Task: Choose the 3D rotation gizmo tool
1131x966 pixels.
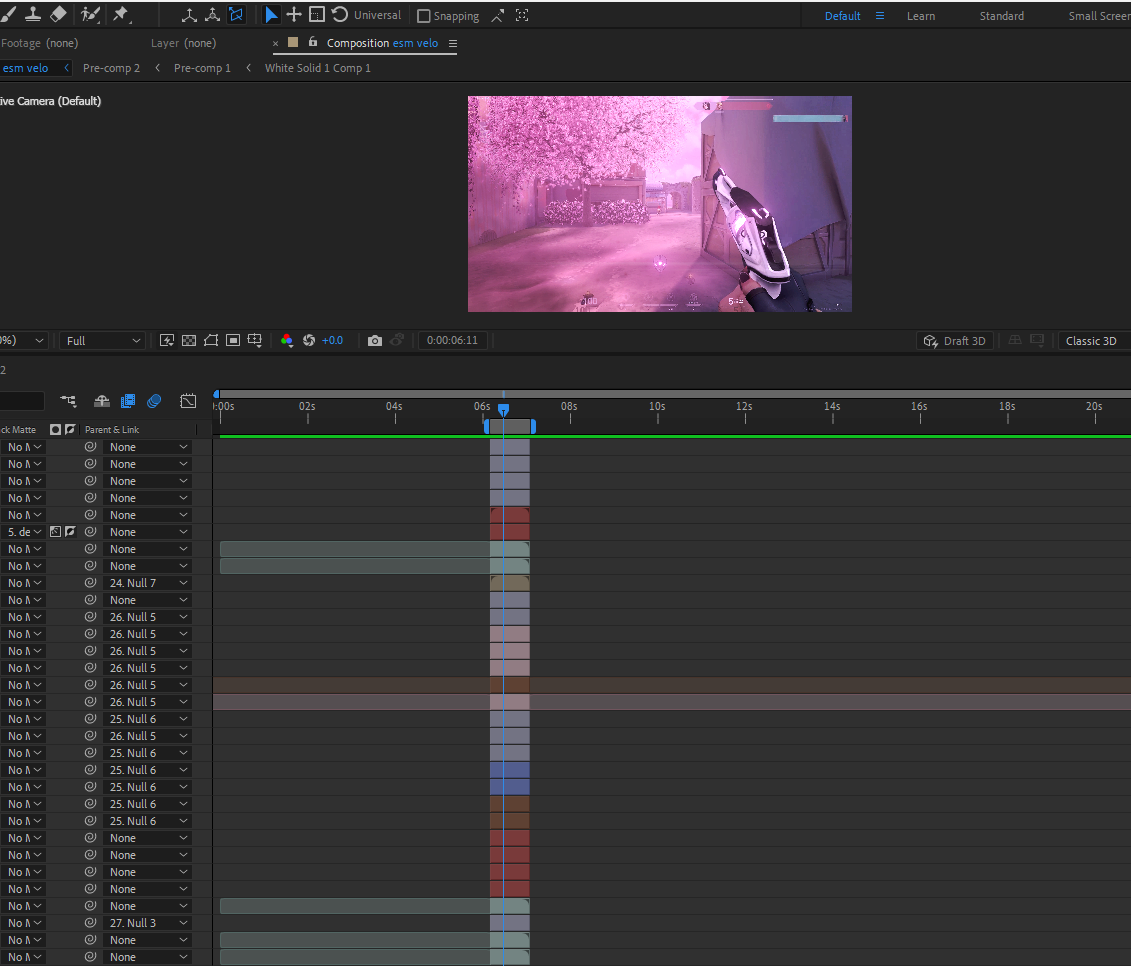Action: pos(340,14)
